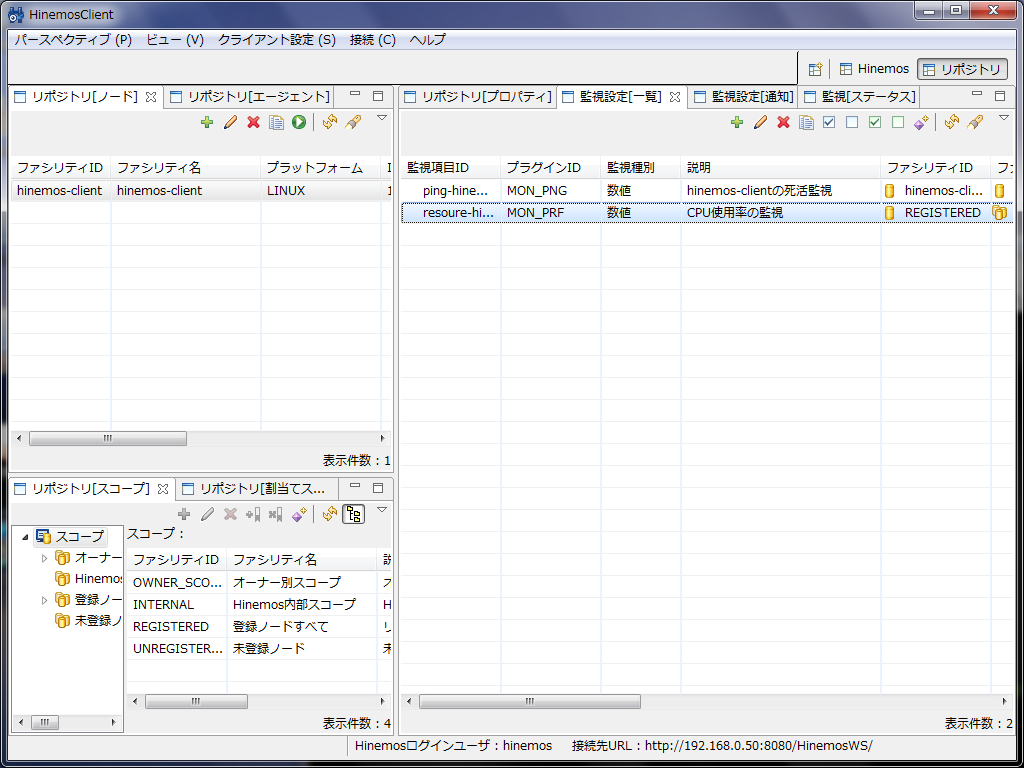Open the scope view's view menu triangle
1024x768 pixels.
(383, 510)
